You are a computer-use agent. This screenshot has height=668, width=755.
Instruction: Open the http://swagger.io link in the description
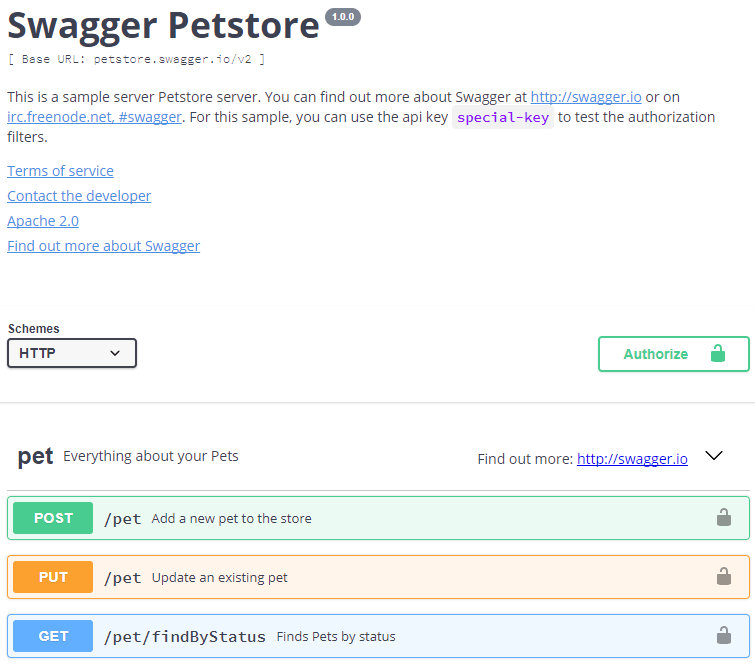pos(586,97)
